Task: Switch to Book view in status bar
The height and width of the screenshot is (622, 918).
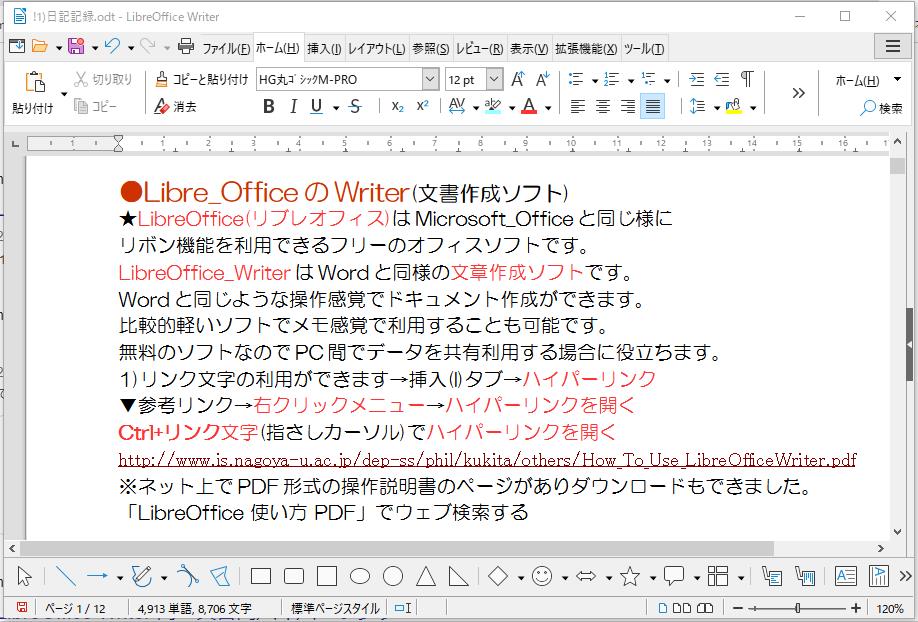Action: tap(705, 608)
